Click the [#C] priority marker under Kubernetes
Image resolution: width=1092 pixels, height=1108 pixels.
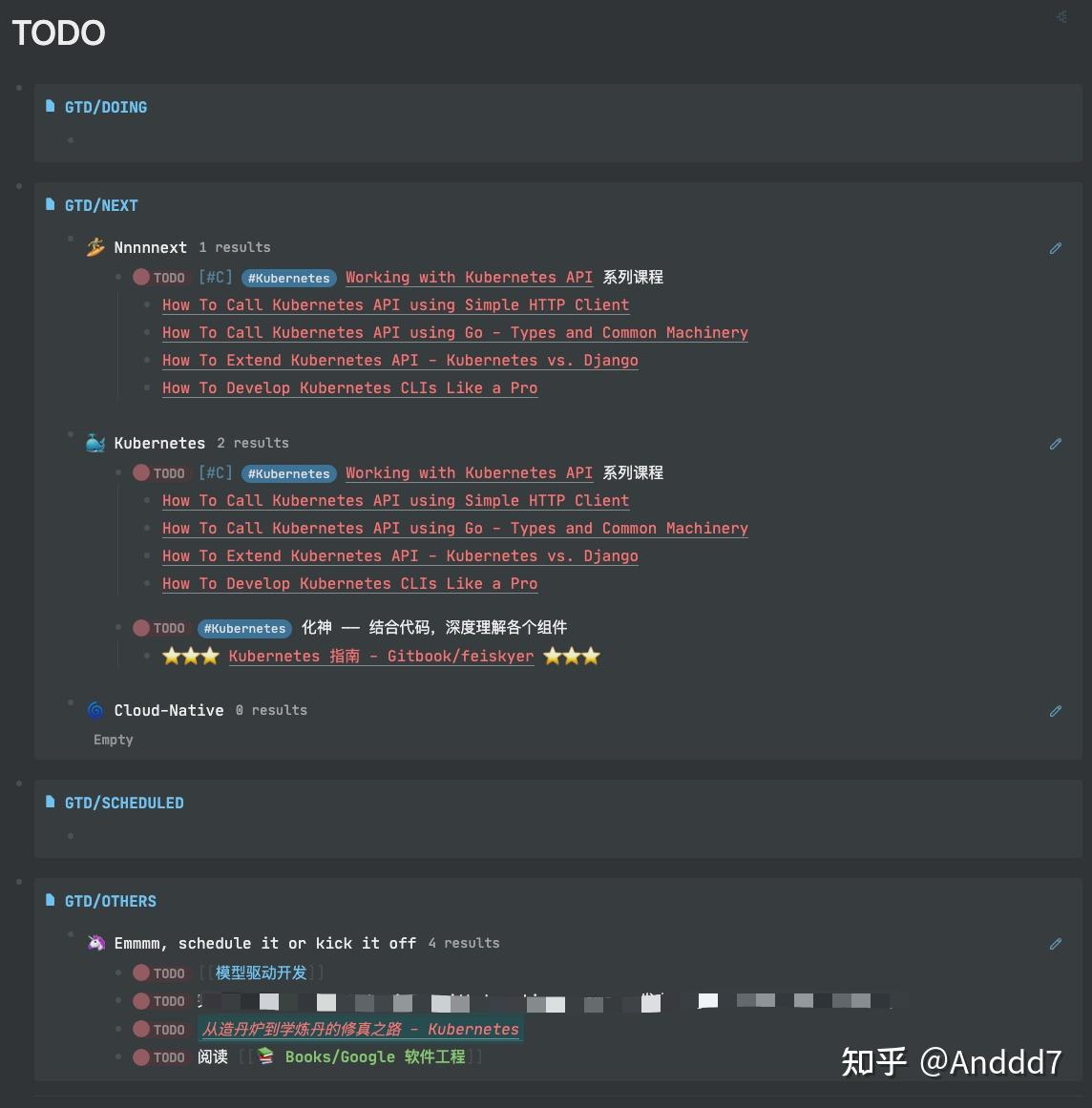point(216,472)
